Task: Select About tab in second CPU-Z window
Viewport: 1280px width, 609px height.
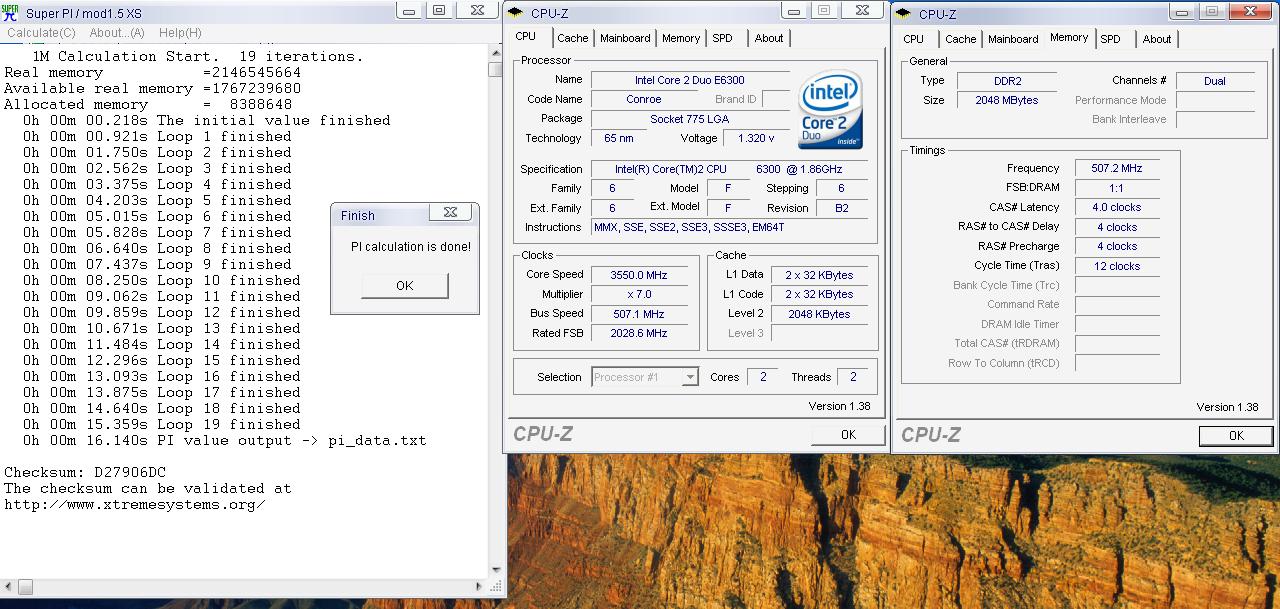Action: 1157,39
